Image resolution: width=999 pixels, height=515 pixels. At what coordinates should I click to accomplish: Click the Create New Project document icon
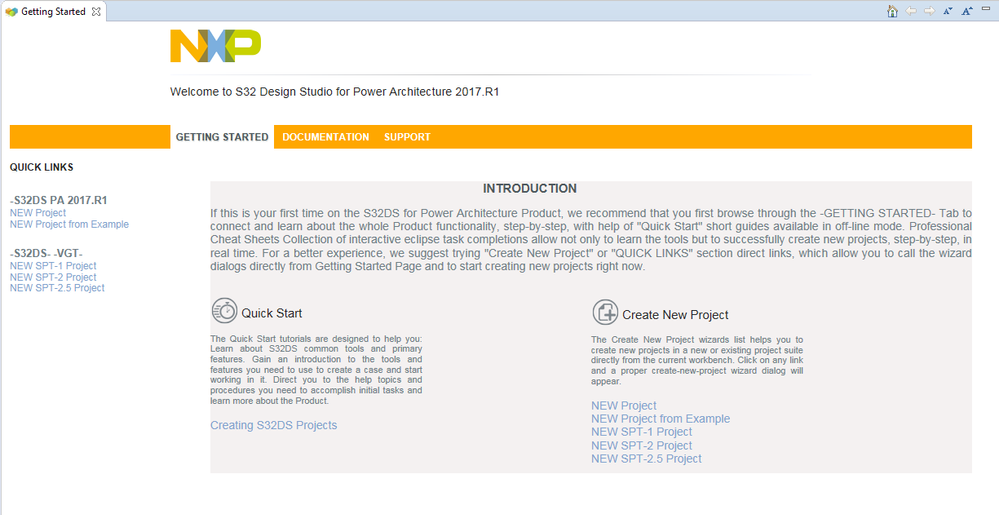(x=605, y=312)
